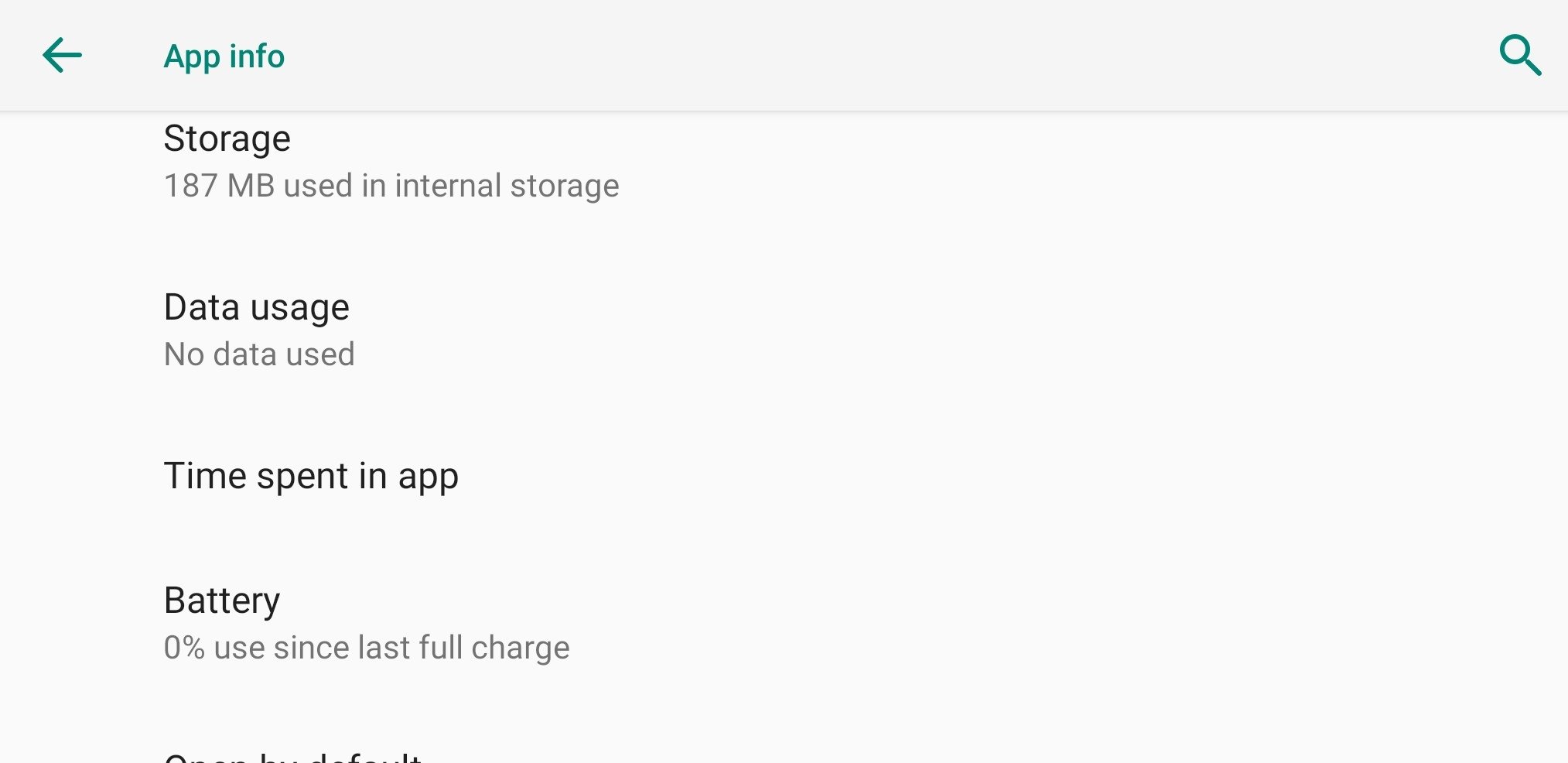The width and height of the screenshot is (1568, 763).
Task: Open the Data usage entry
Action: point(257,308)
